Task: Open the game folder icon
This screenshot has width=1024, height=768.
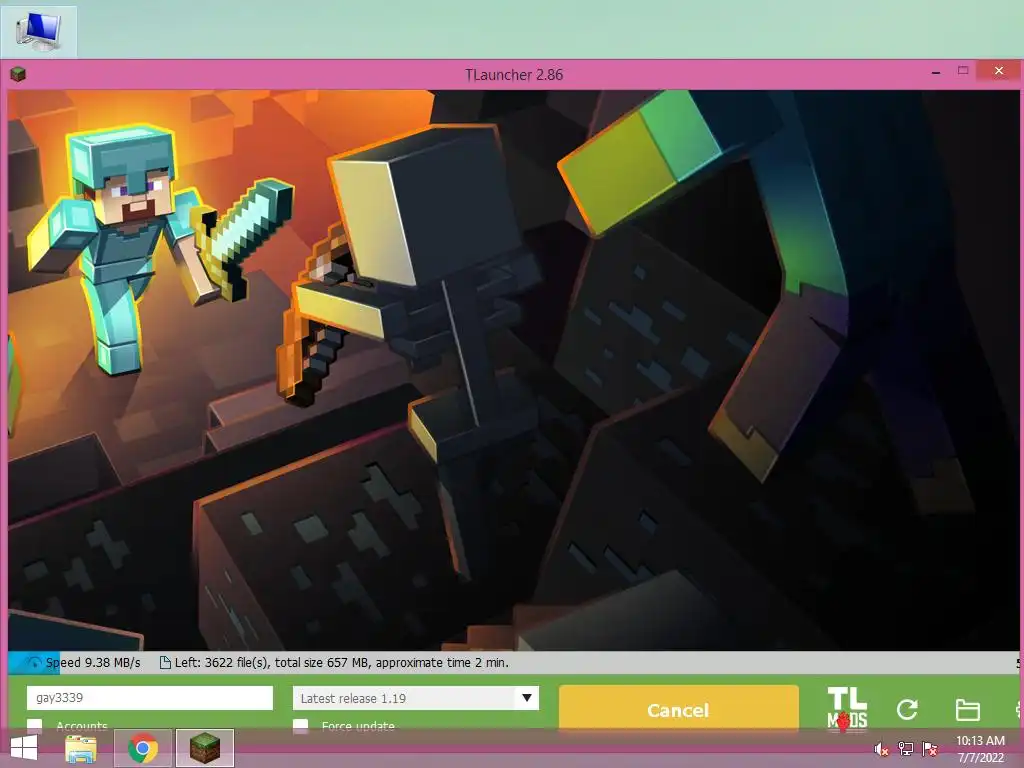Action: (967, 709)
